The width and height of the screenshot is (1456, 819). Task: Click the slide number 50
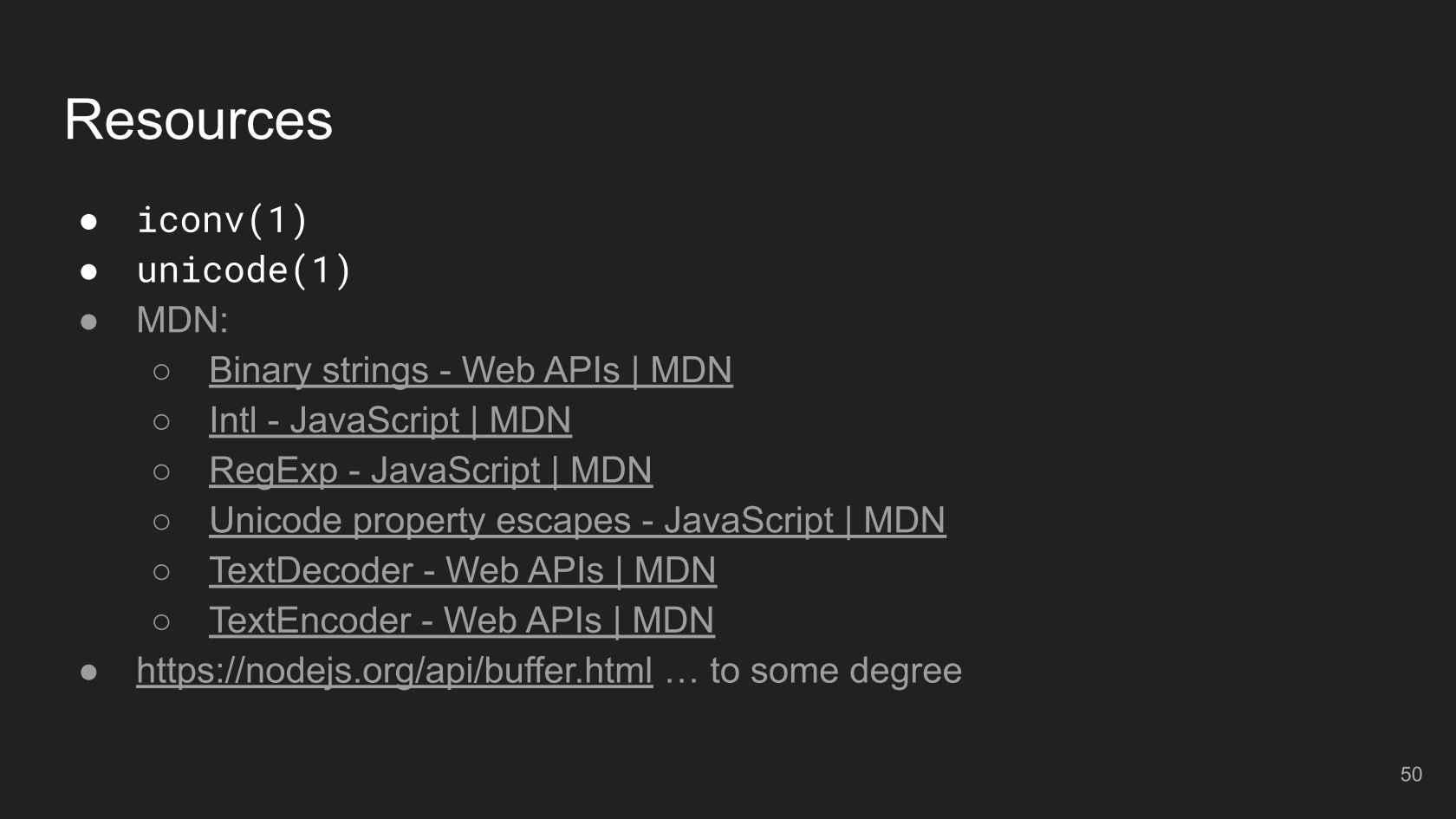[1411, 775]
